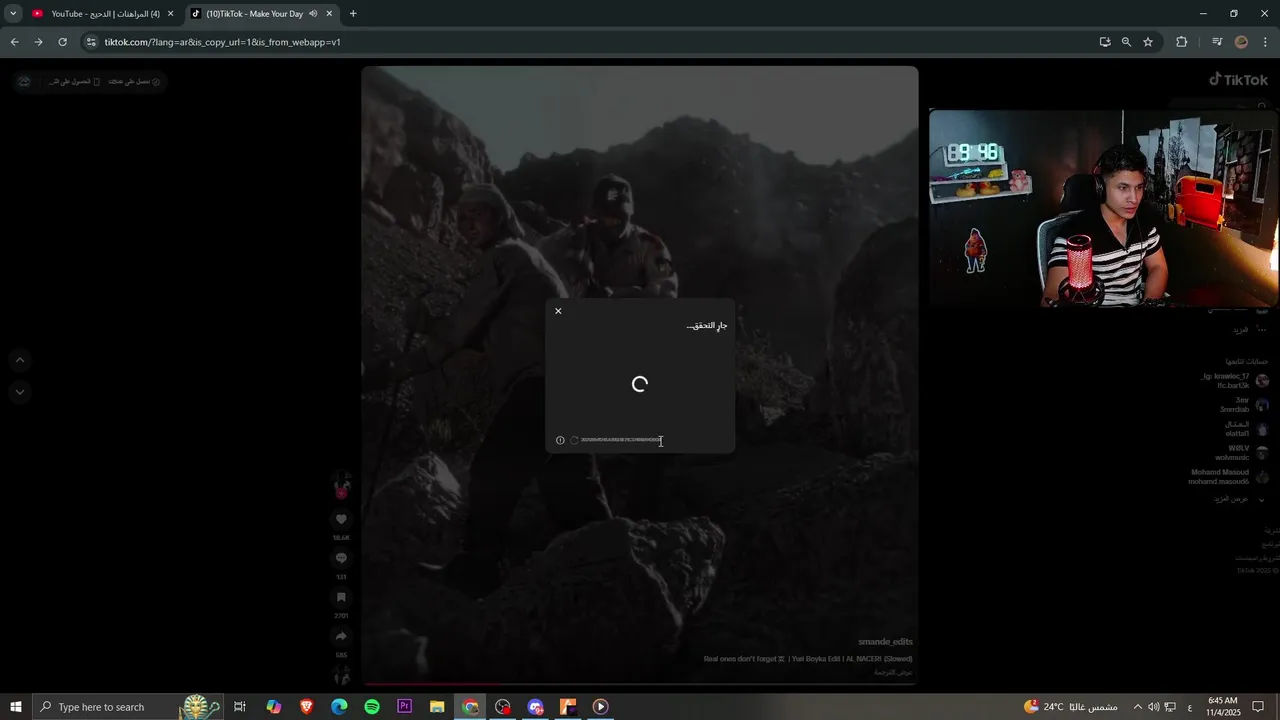This screenshot has width=1280, height=720.
Task: Click 'عرض الترجمة' below the video caption
Action: [893, 672]
